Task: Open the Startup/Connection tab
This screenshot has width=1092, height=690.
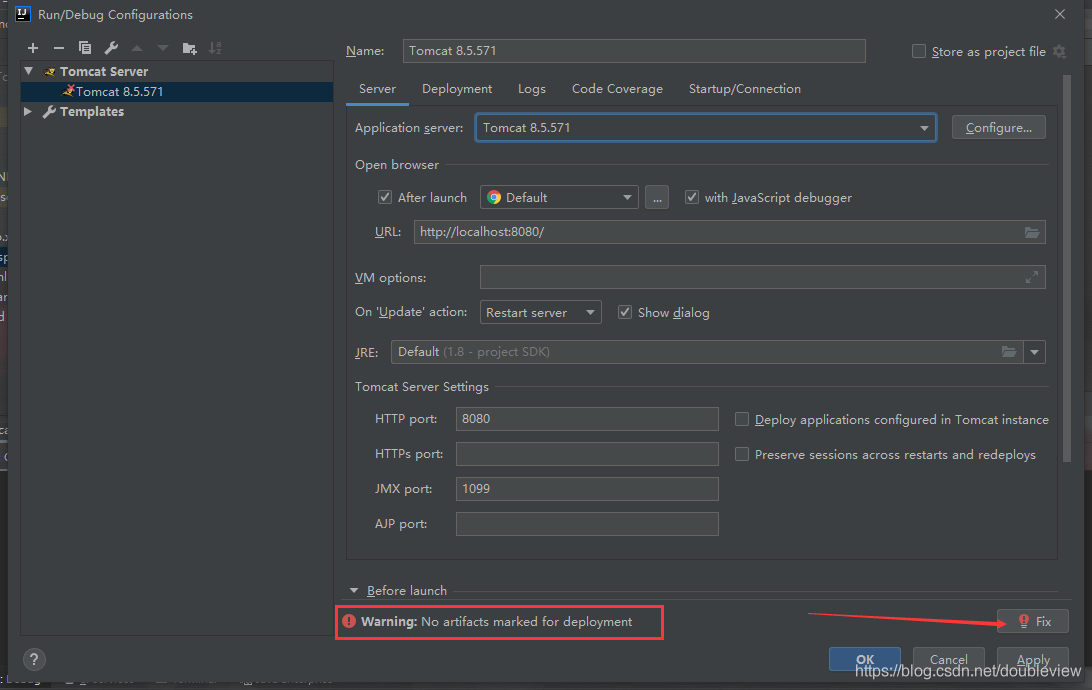Action: pyautogui.click(x=744, y=89)
